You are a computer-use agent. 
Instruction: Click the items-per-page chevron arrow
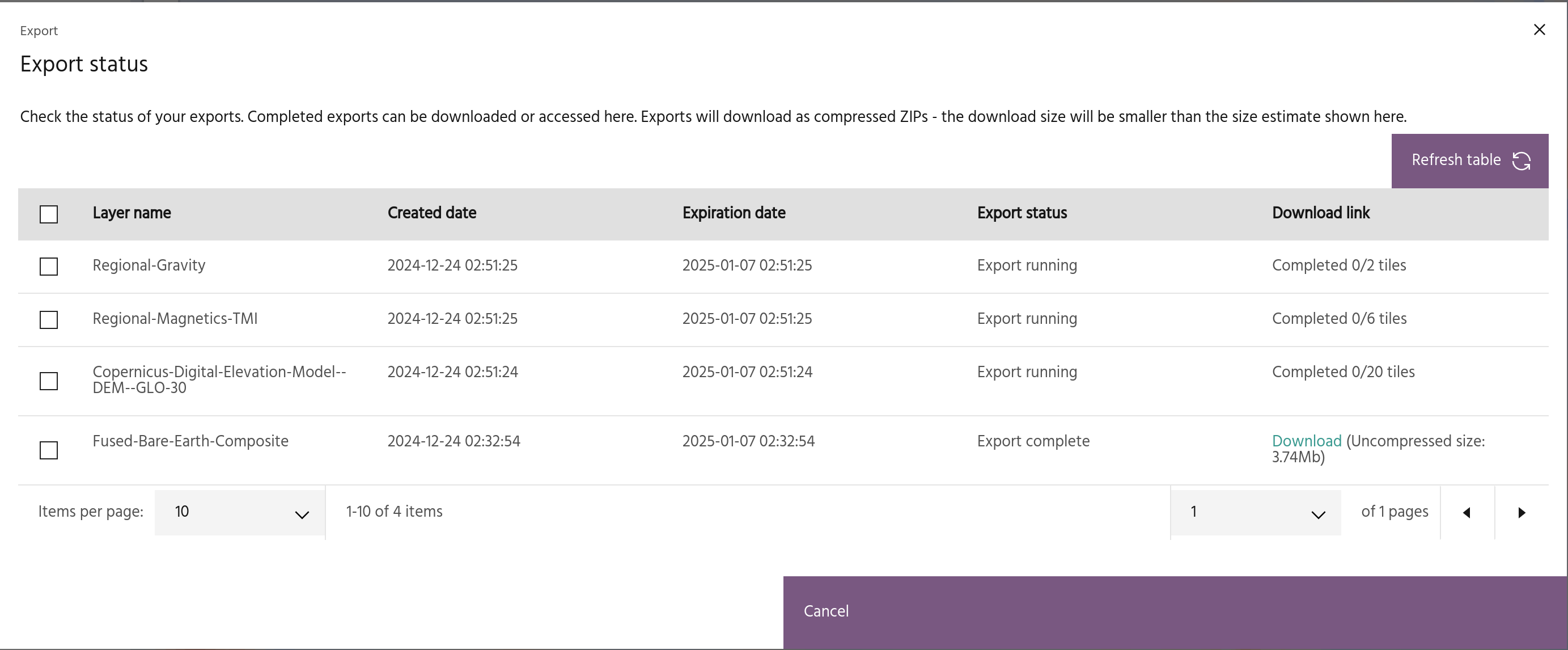click(x=302, y=515)
